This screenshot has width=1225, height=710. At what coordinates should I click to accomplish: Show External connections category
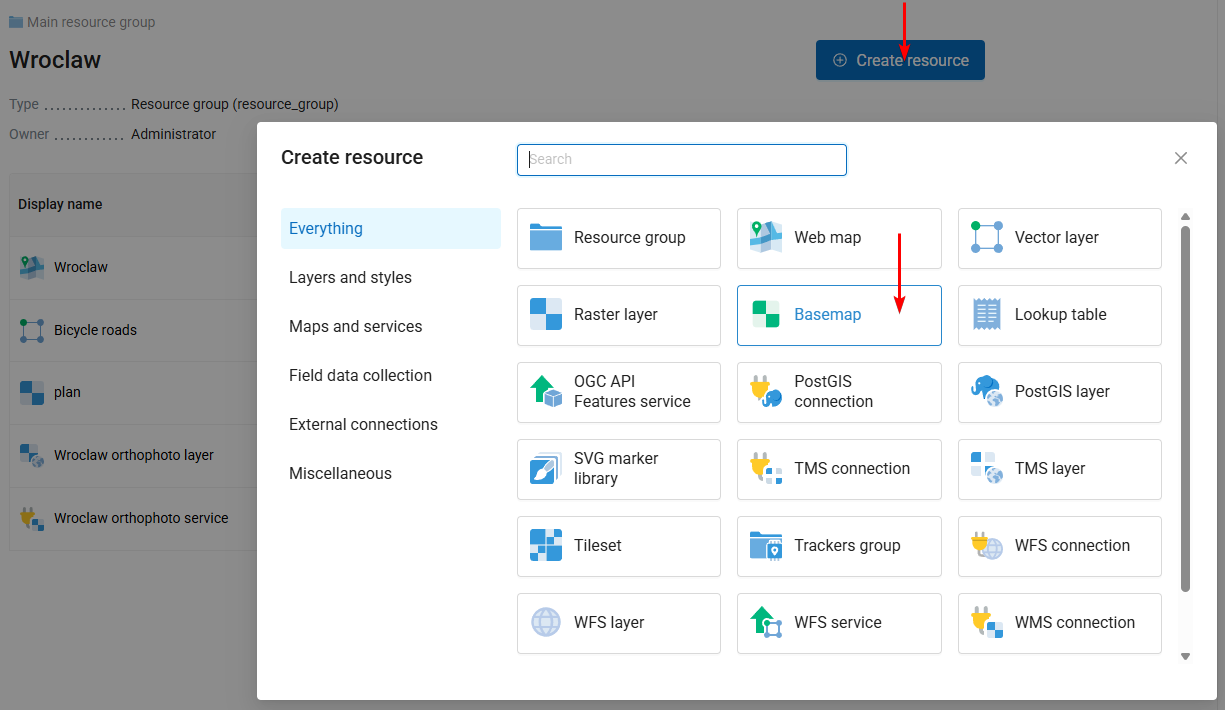(x=363, y=425)
